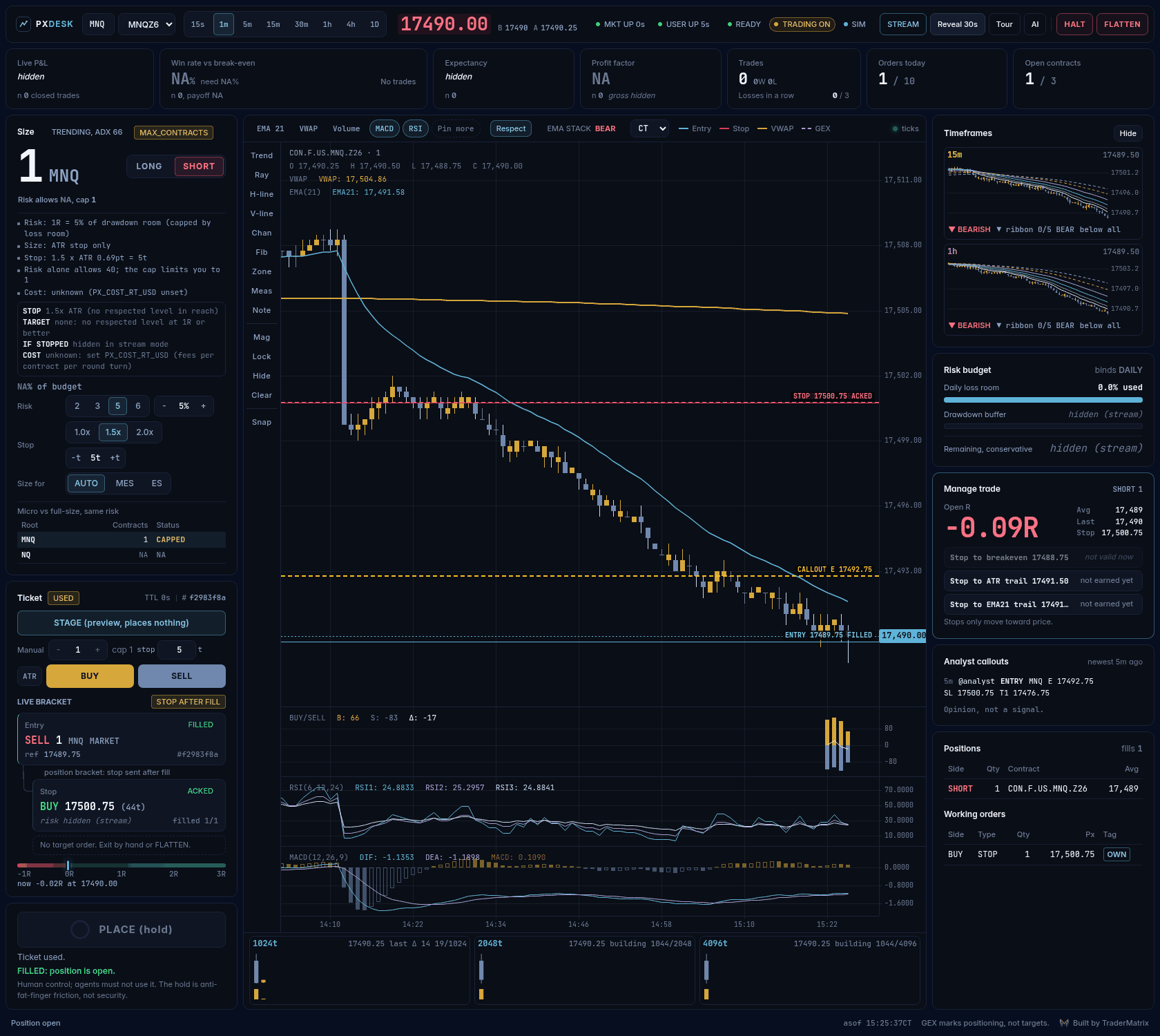
Task: Click the R-multiple progress bar marker
Action: [x=68, y=865]
